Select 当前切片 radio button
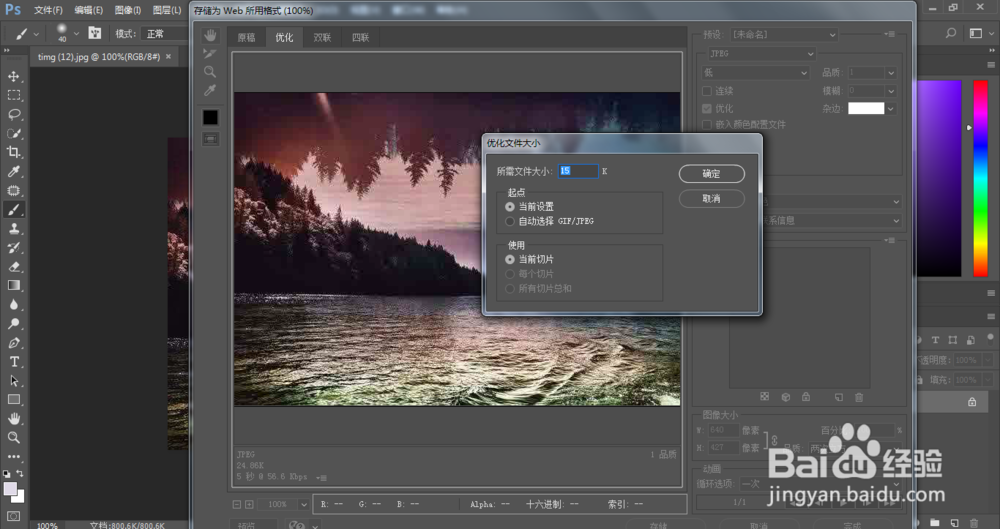This screenshot has width=1000, height=529. tap(510, 260)
